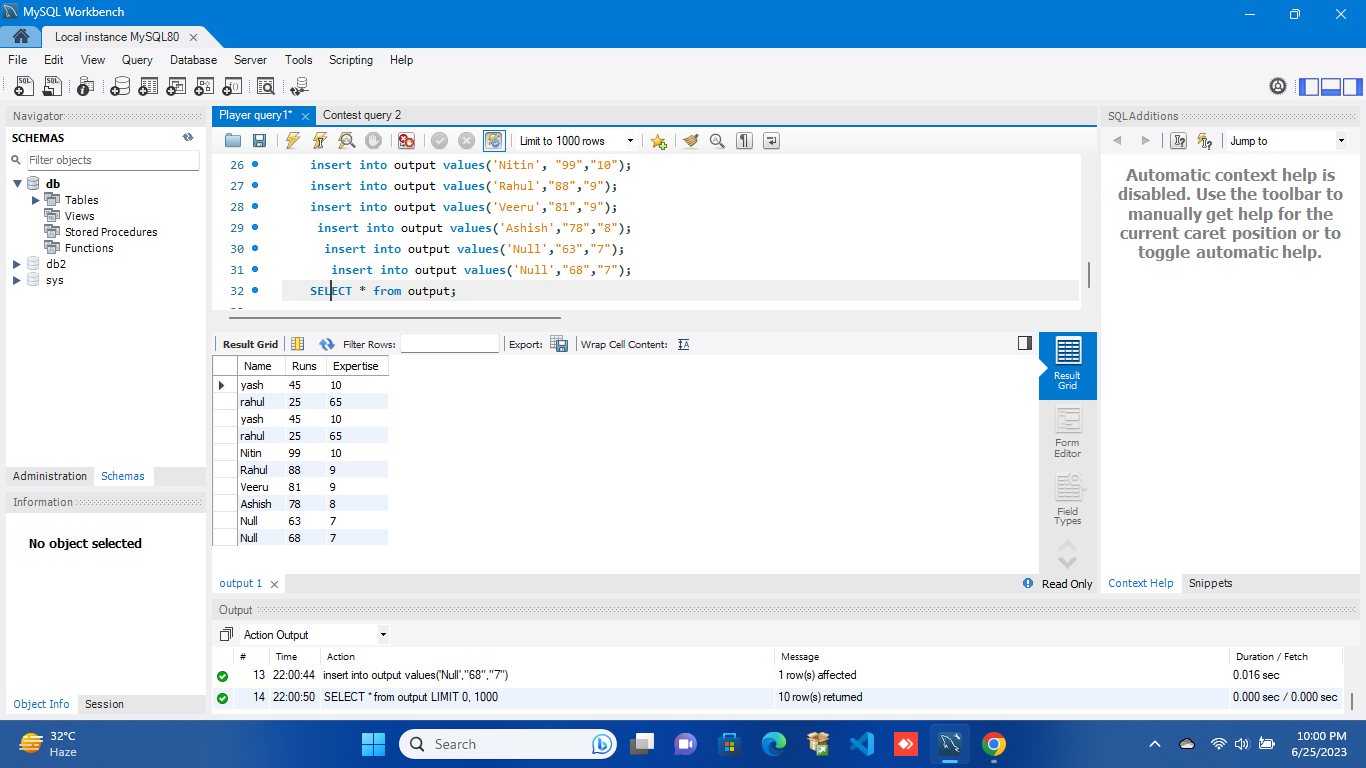The width and height of the screenshot is (1366, 768).
Task: Open the Query menu
Action: click(x=136, y=60)
